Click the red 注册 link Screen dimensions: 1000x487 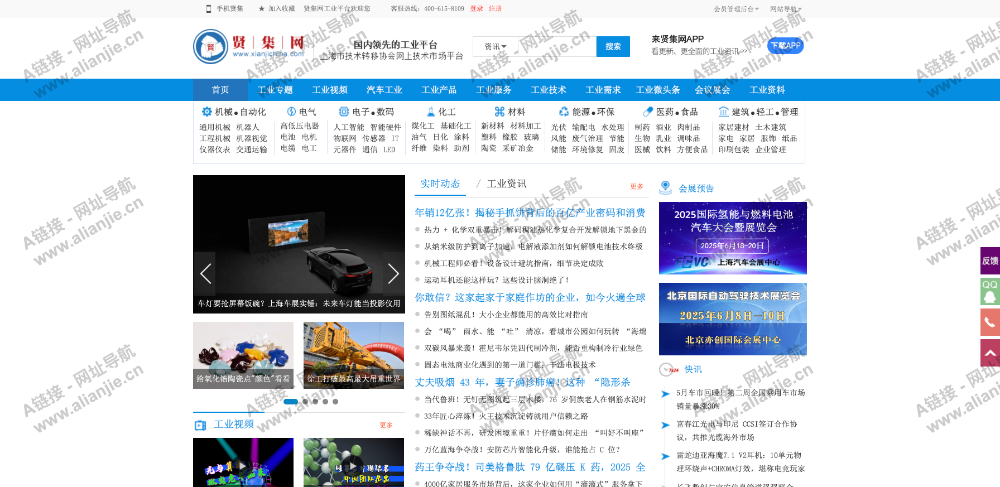496,9
